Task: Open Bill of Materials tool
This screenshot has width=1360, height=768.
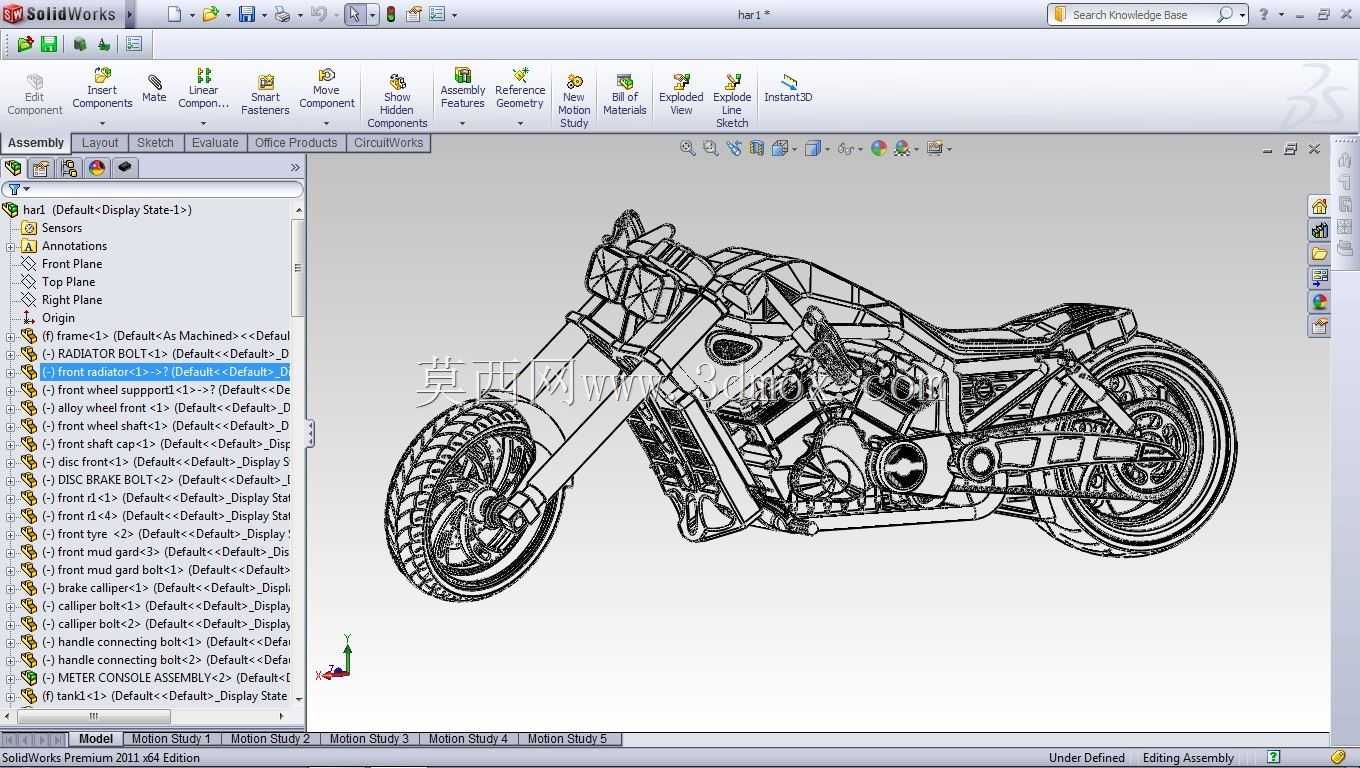Action: (x=625, y=95)
